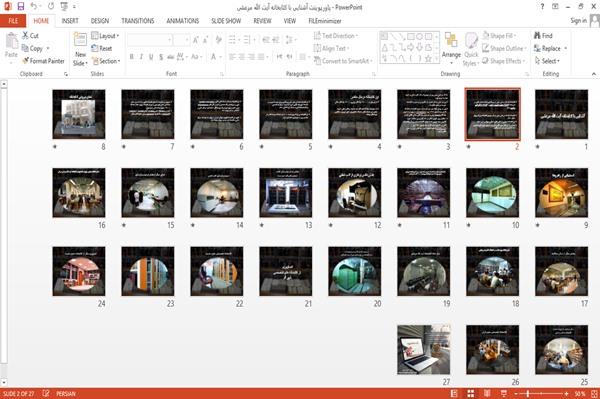
Task: Select slide 1 title thumbnail
Action: coord(561,114)
